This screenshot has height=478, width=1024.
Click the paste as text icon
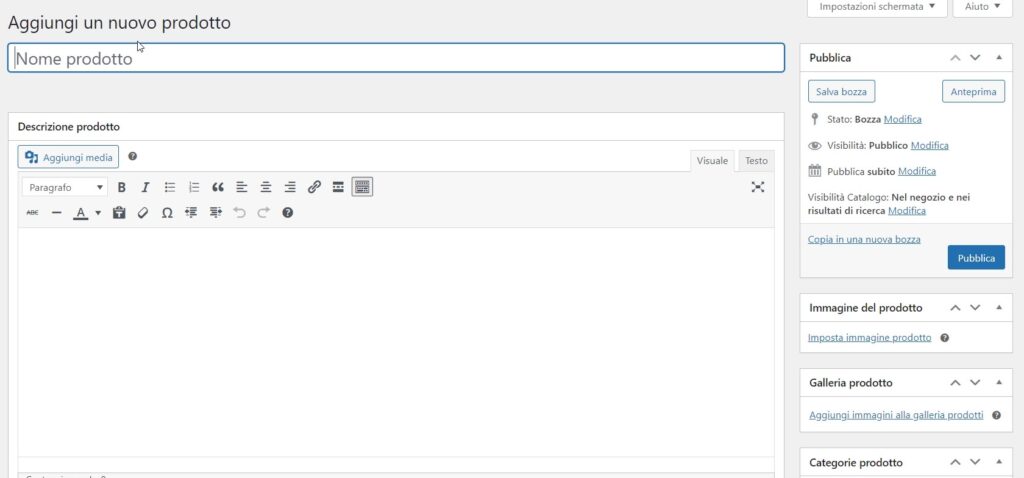119,213
